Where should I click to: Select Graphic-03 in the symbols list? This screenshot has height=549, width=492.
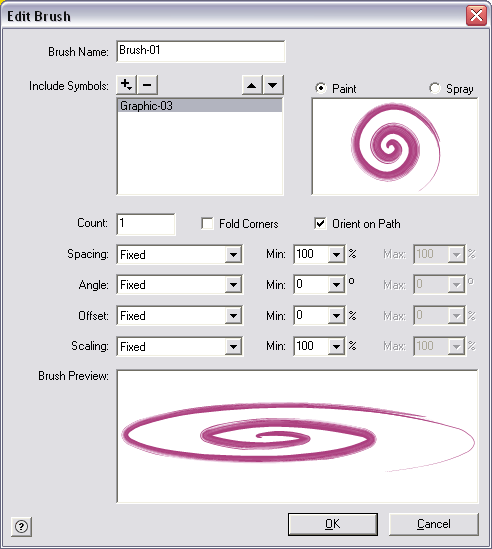pos(200,105)
